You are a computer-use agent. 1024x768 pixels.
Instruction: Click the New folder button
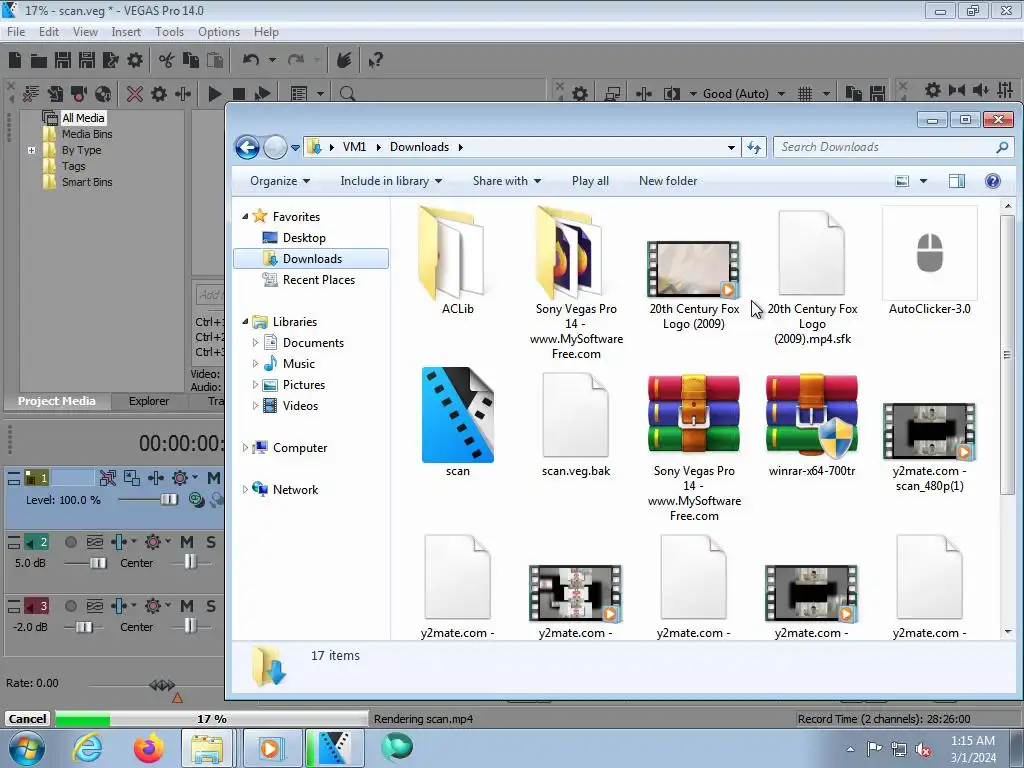pos(667,181)
